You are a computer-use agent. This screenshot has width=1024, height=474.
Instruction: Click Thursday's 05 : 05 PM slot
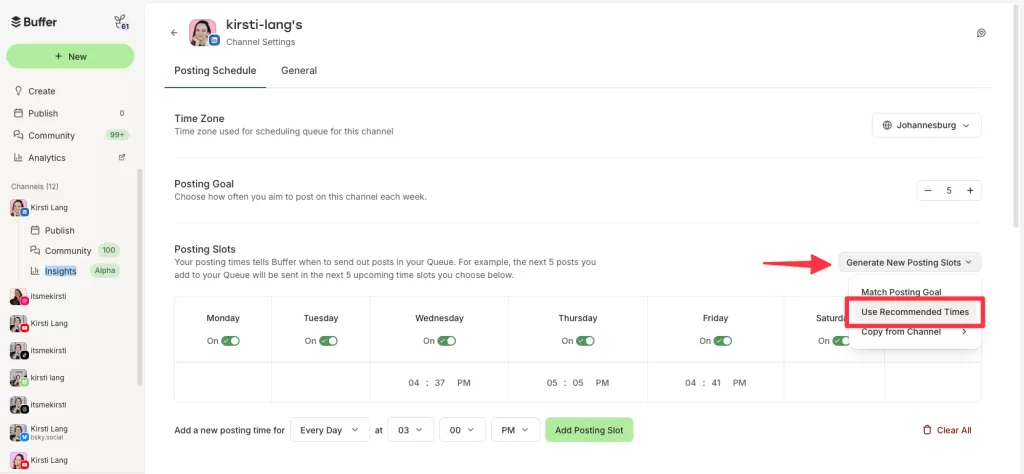[577, 383]
